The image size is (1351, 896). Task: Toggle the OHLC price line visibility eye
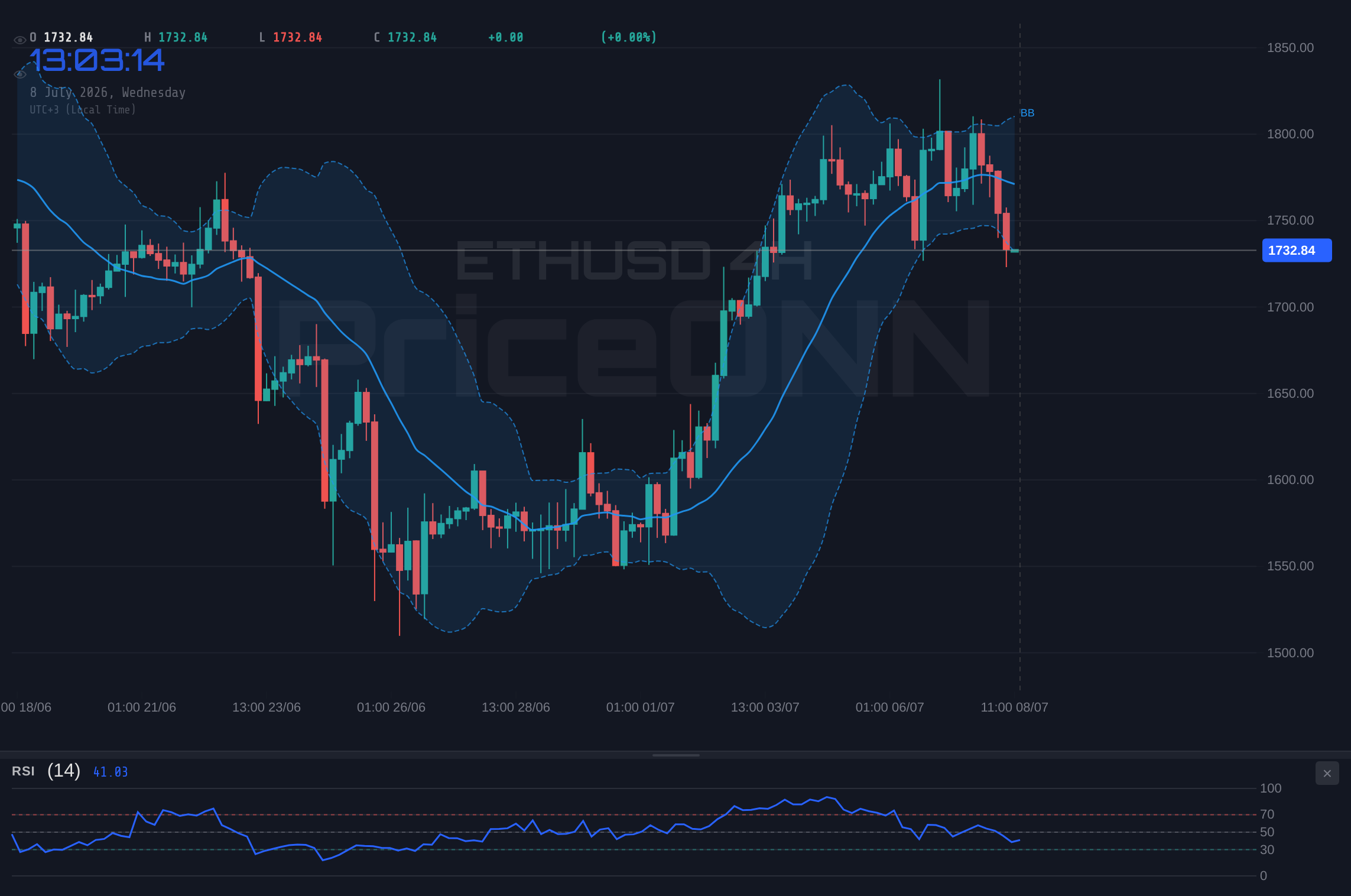20,40
